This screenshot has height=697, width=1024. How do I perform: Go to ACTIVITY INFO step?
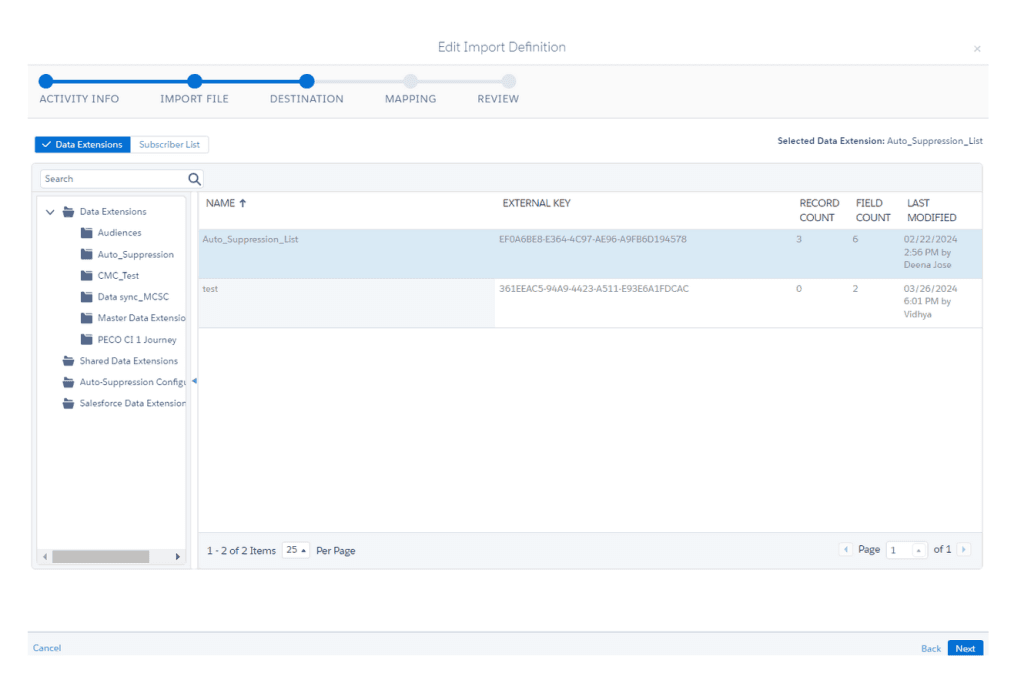tap(79, 99)
